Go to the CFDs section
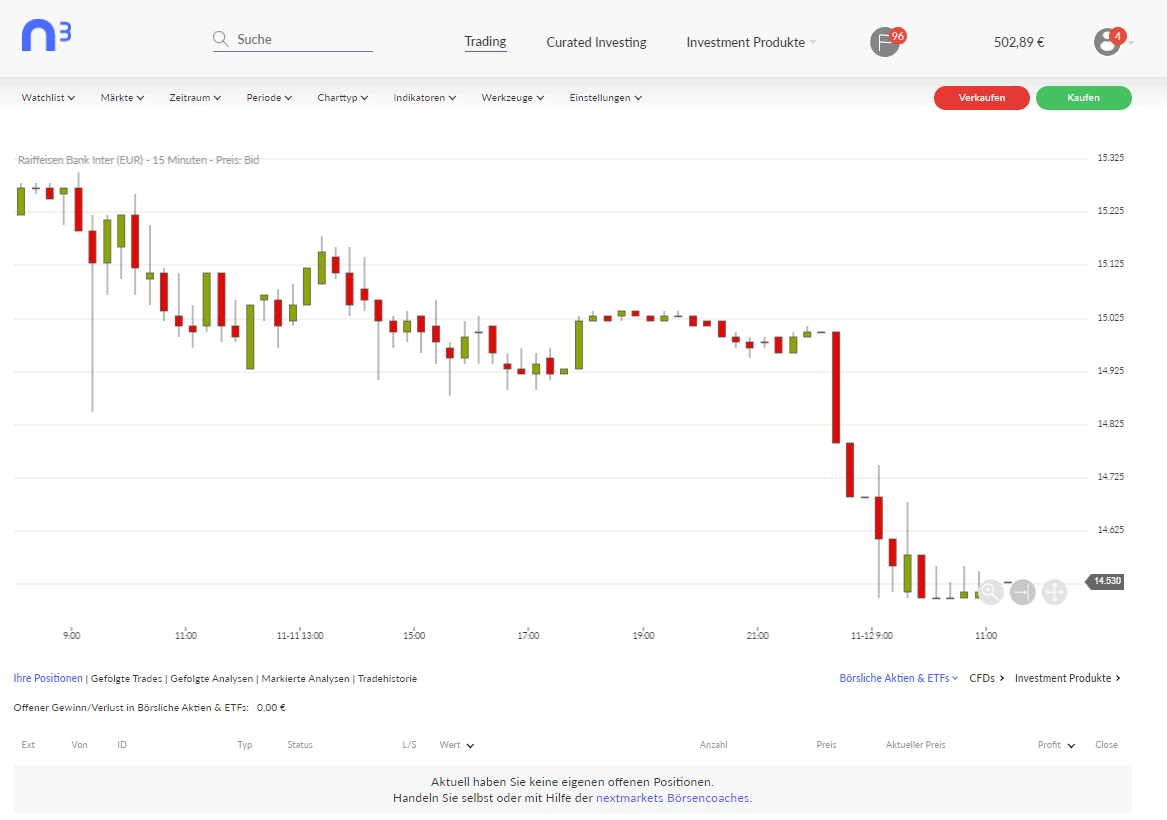The width and height of the screenshot is (1167, 820). [987, 678]
